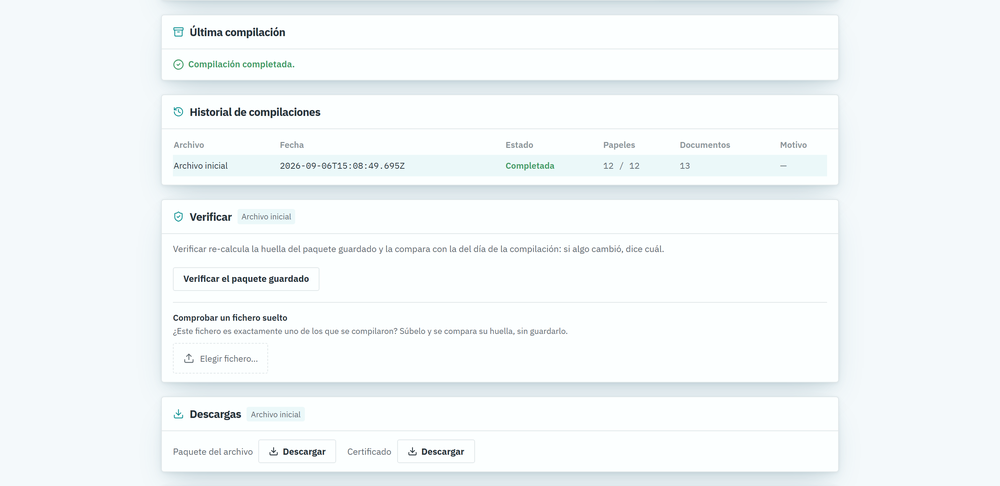Click the Motivo column header

click(x=793, y=145)
